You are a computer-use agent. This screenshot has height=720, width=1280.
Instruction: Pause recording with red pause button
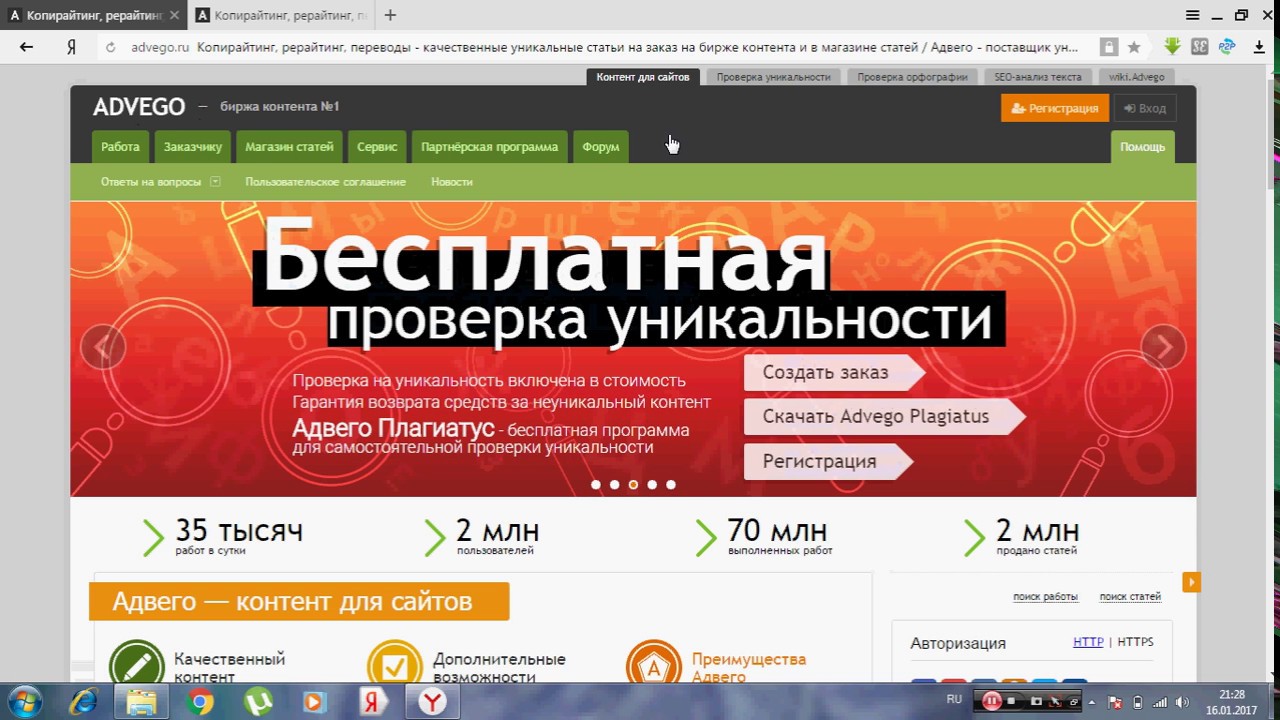coord(991,702)
